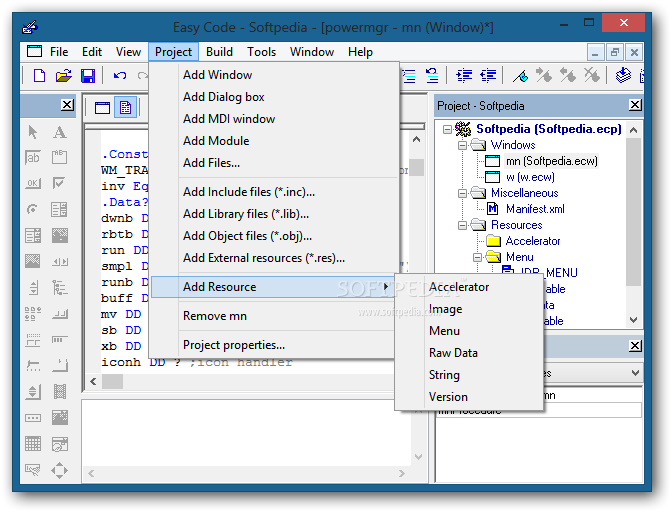Select w (w.ecw) in project tree

(530, 177)
